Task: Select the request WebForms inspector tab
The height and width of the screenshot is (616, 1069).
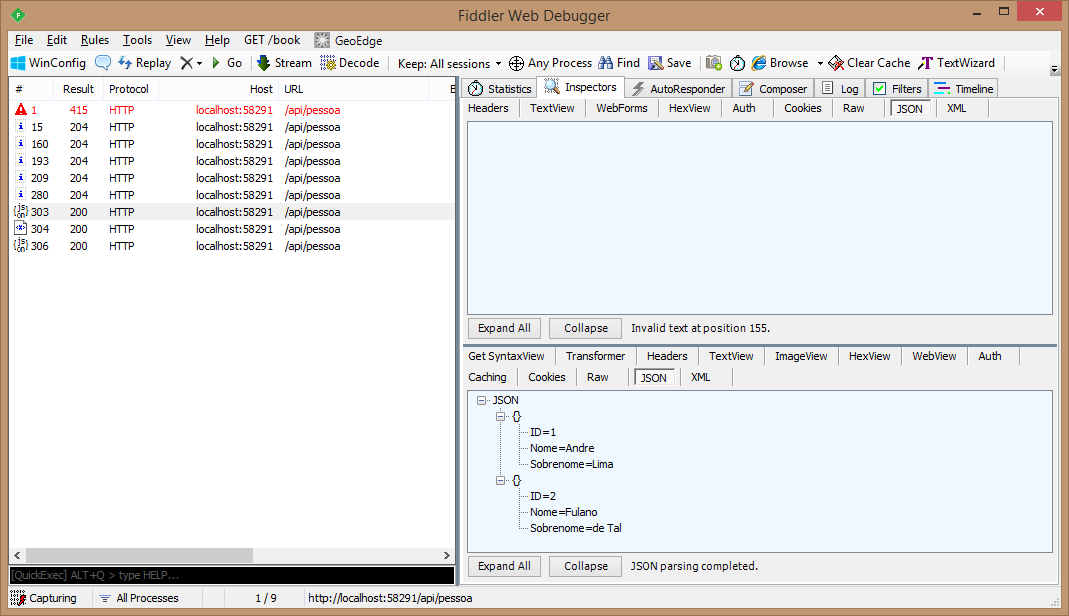Action: click(x=622, y=108)
